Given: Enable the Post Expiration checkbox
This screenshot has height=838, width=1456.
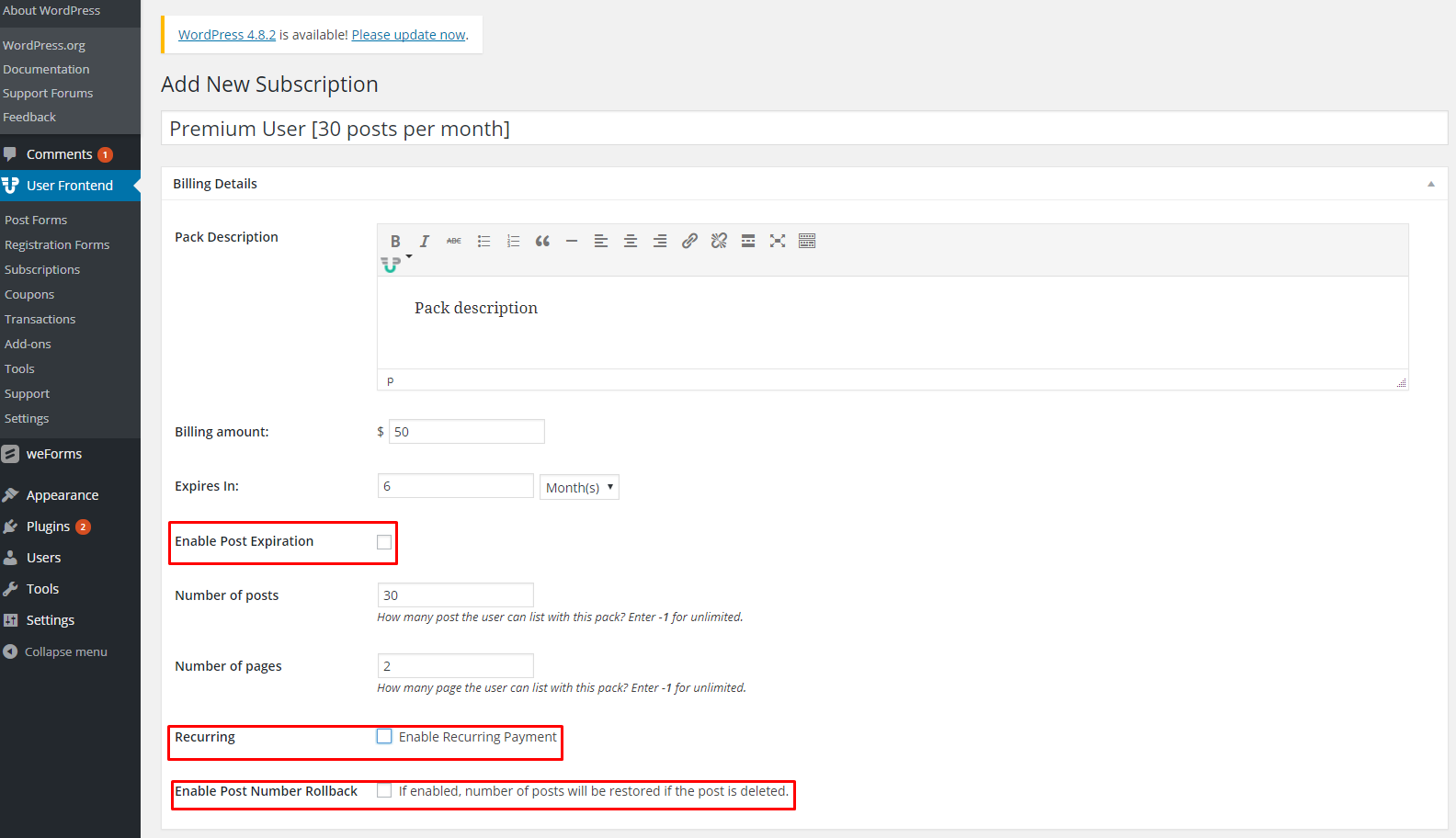Looking at the screenshot, I should point(384,542).
